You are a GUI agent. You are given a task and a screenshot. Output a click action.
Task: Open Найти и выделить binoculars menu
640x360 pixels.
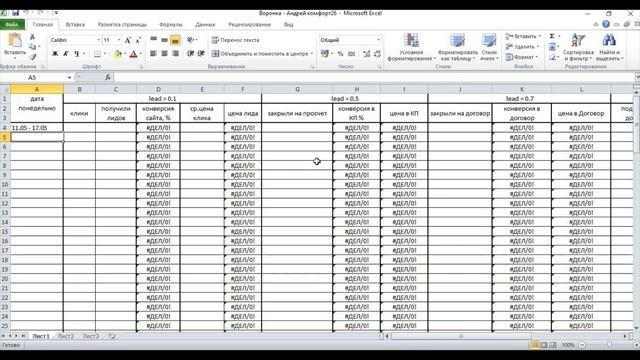point(609,48)
